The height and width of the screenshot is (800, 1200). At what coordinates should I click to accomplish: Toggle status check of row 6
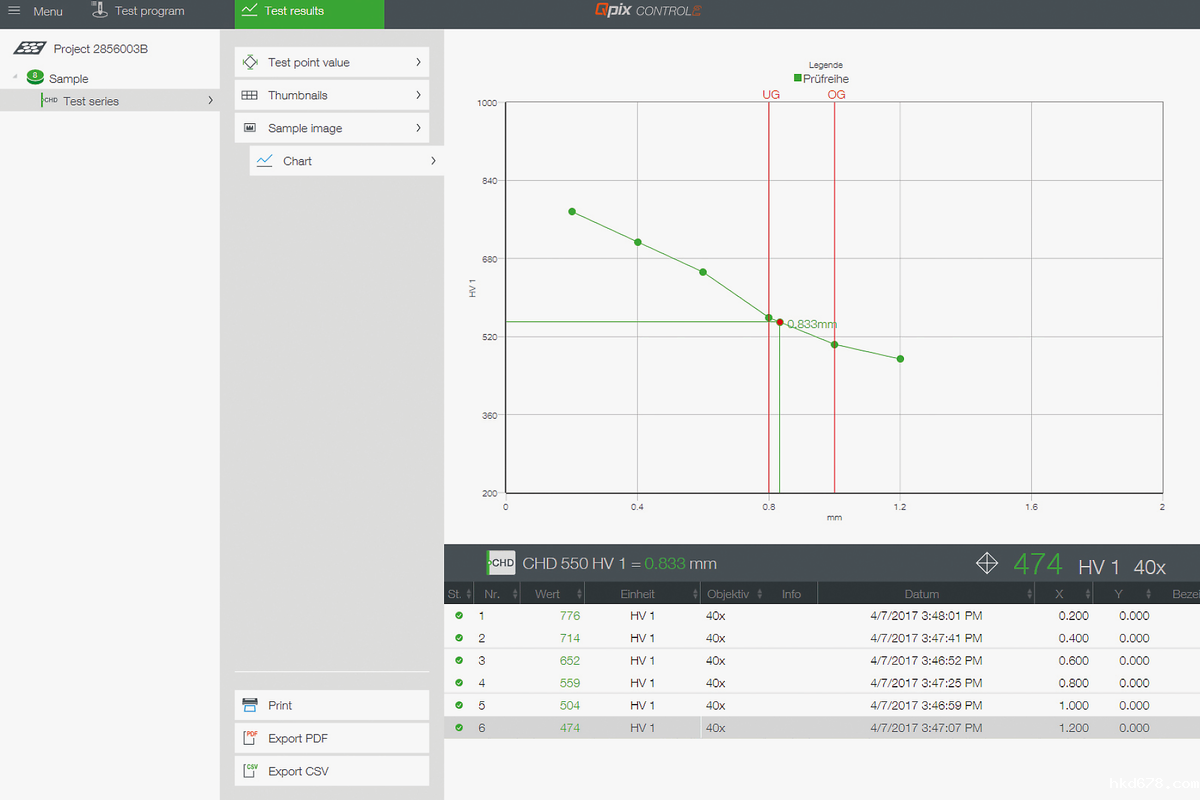click(x=459, y=728)
